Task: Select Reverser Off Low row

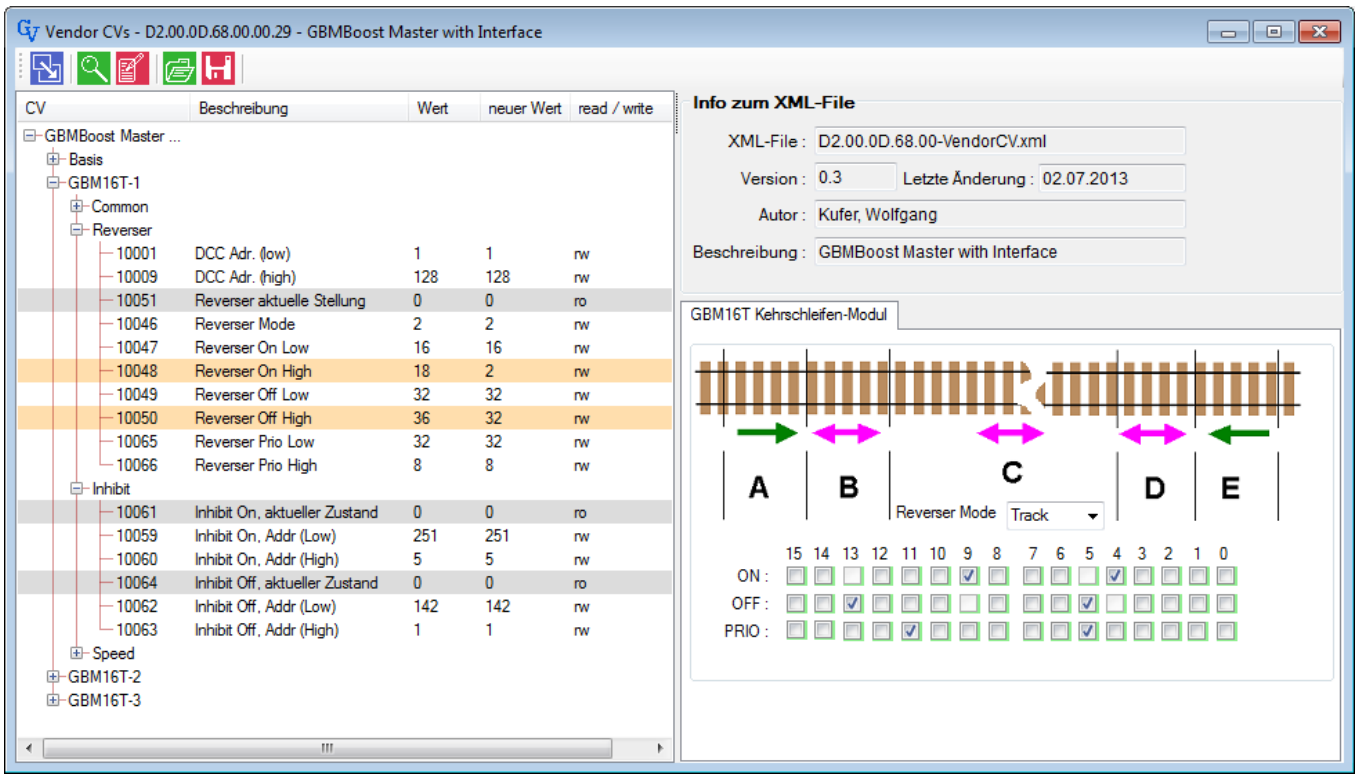Action: [x=345, y=395]
